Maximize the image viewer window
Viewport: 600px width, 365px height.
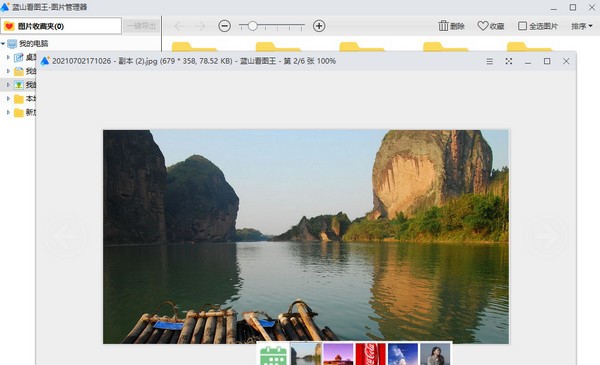(547, 61)
